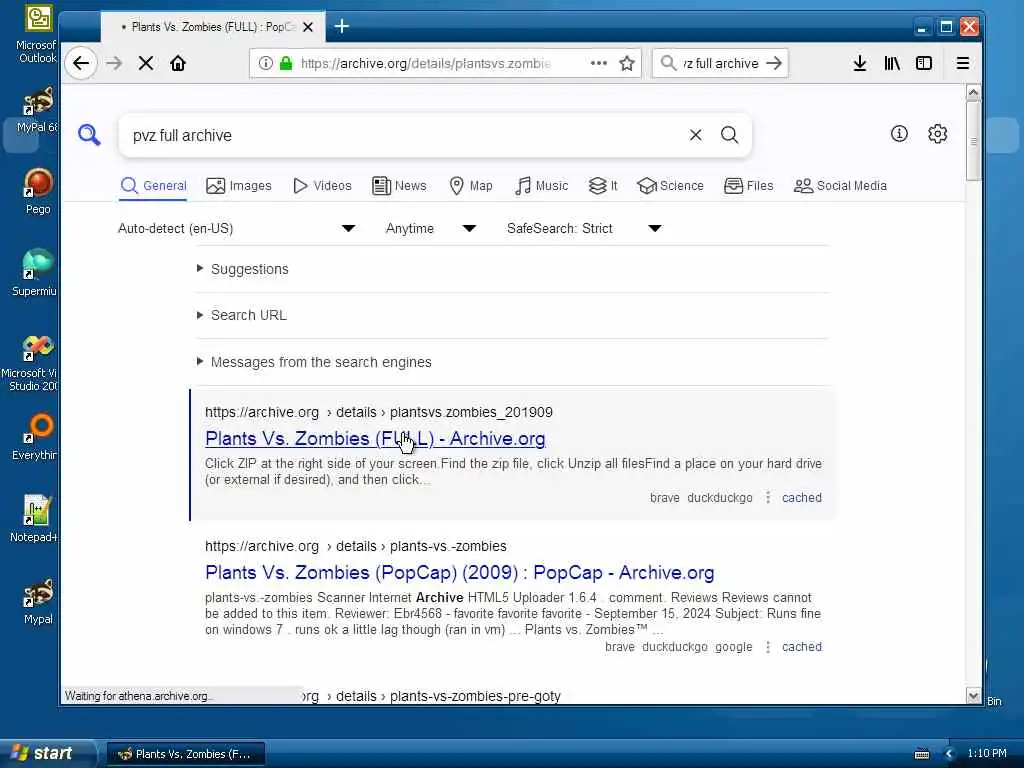Viewport: 1024px width, 768px height.
Task: Click the page scrollbar down arrow
Action: 973,696
